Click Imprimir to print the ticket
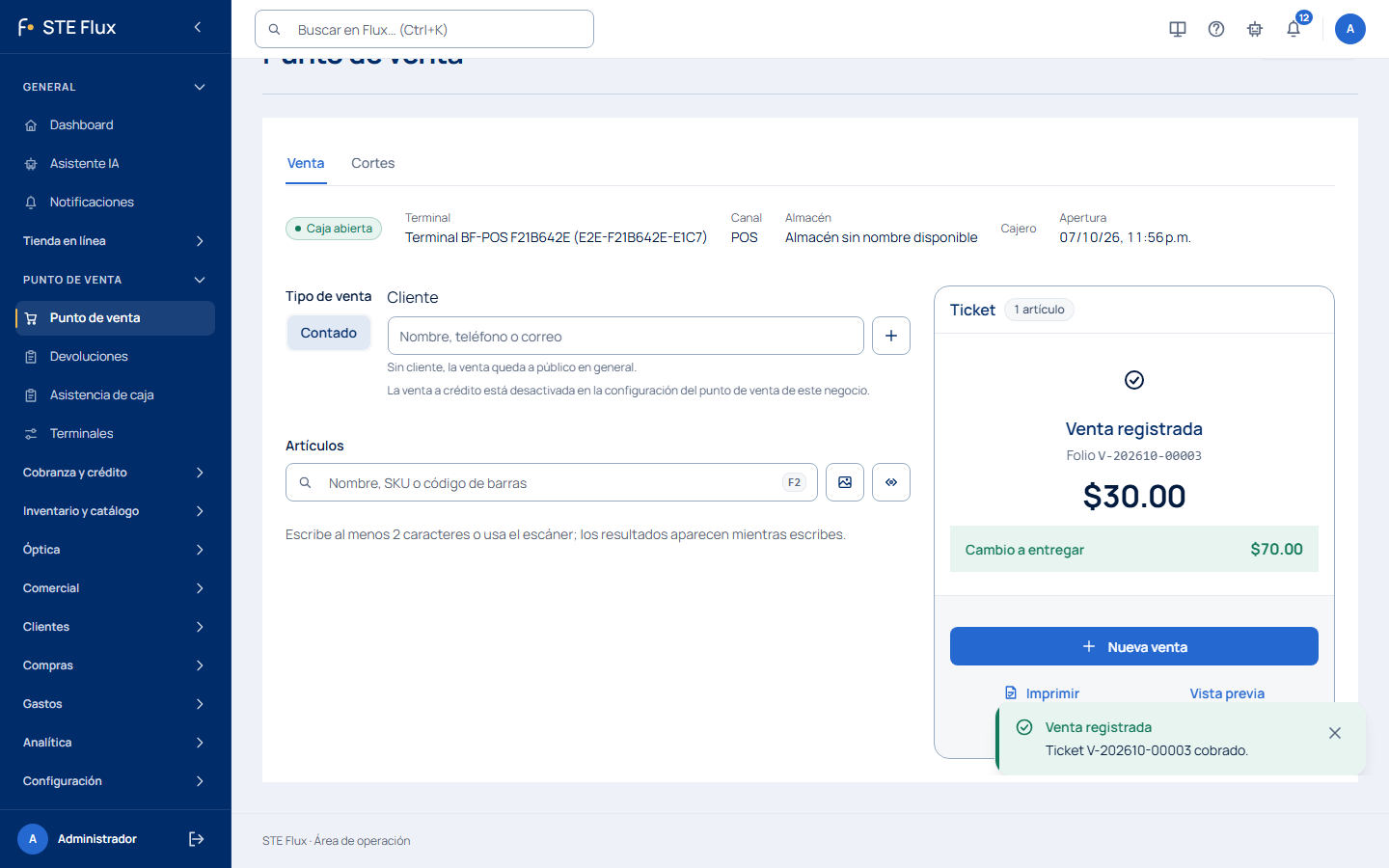This screenshot has width=1389, height=868. 1042,693
